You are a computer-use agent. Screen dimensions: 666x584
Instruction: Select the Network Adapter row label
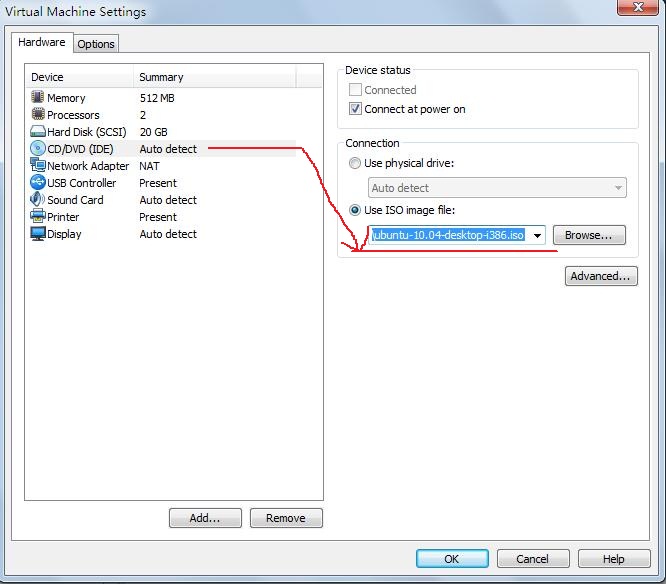click(88, 166)
